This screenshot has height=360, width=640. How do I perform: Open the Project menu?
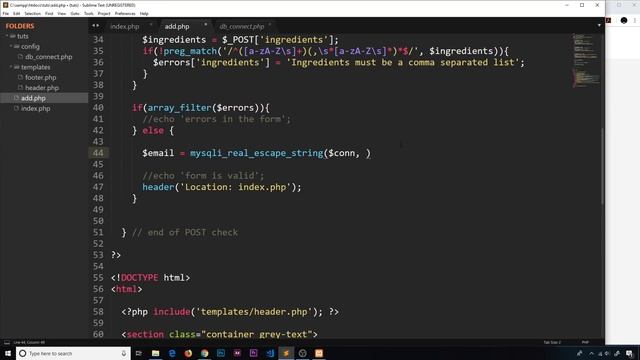point(104,13)
